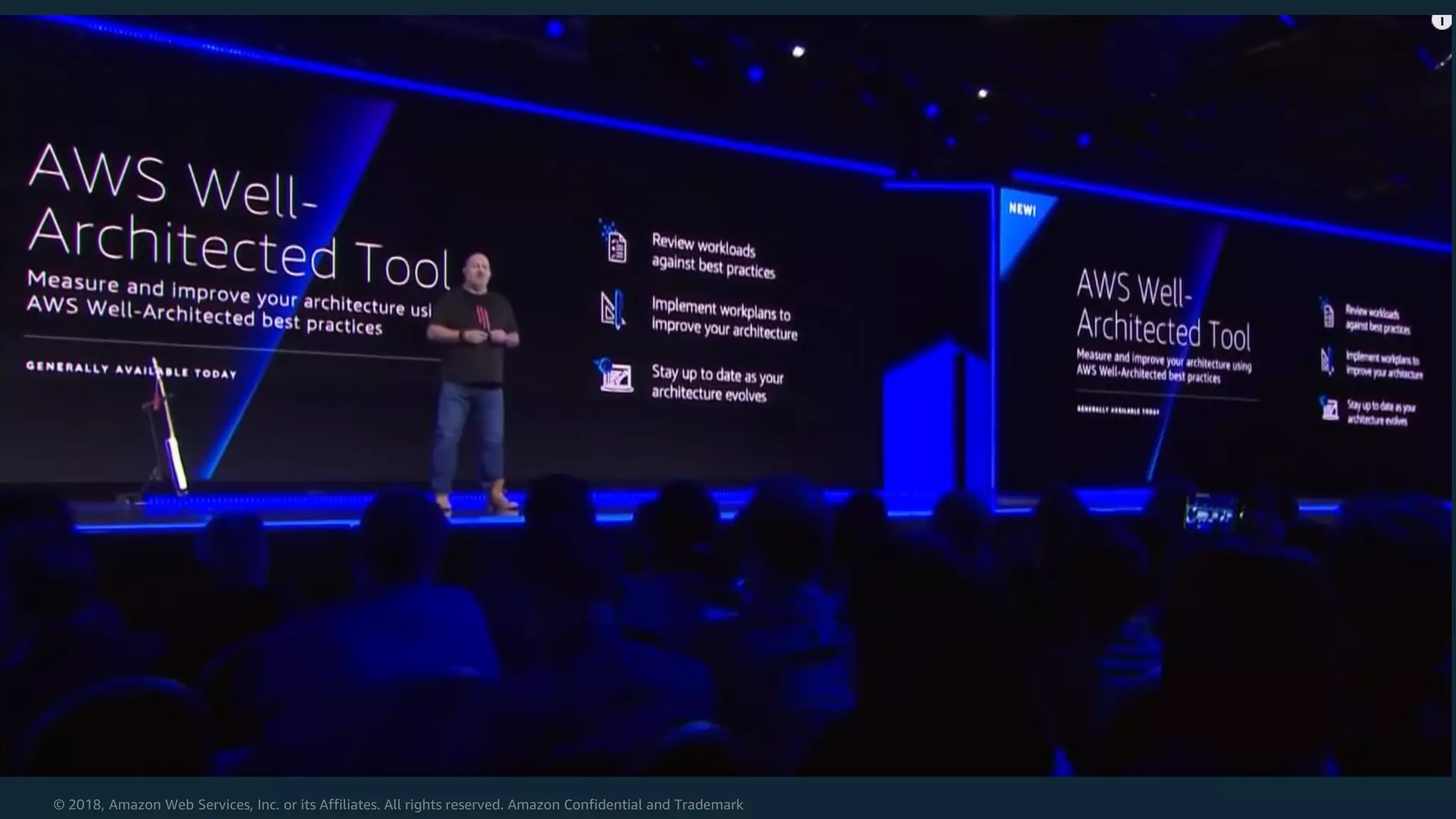Click the Review workloads document icon
The image size is (1456, 819).
click(x=616, y=246)
